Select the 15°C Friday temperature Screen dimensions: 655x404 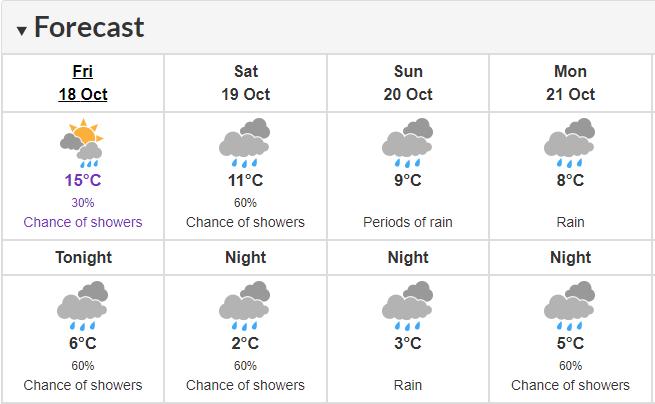[x=83, y=181]
